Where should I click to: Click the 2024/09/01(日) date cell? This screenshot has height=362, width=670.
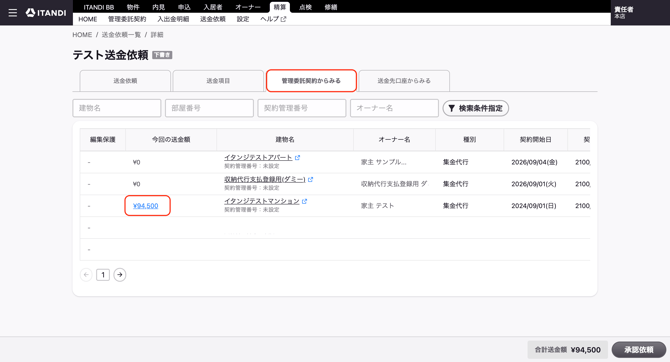pos(534,206)
